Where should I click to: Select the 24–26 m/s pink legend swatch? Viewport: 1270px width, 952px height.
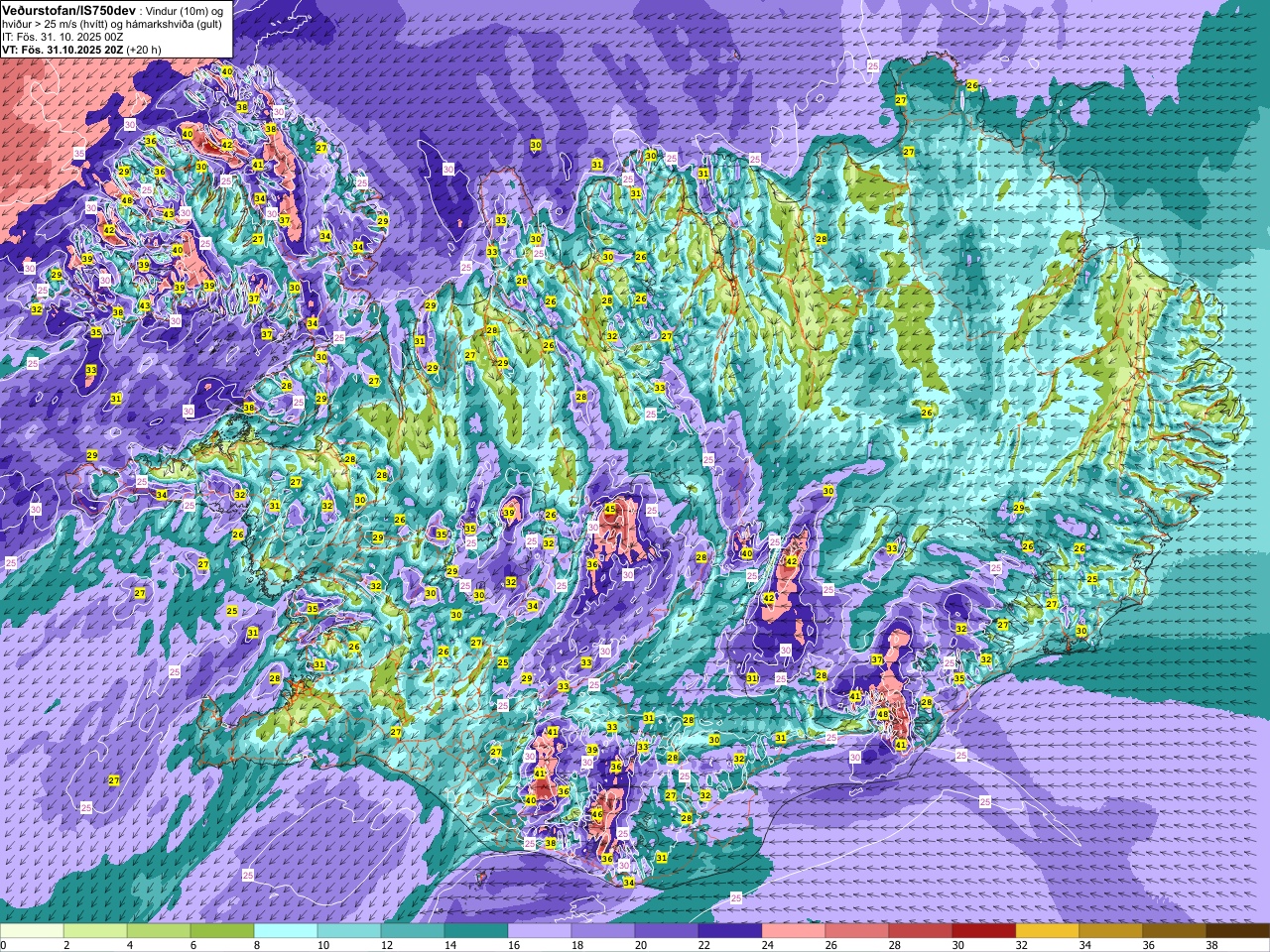pos(794,931)
